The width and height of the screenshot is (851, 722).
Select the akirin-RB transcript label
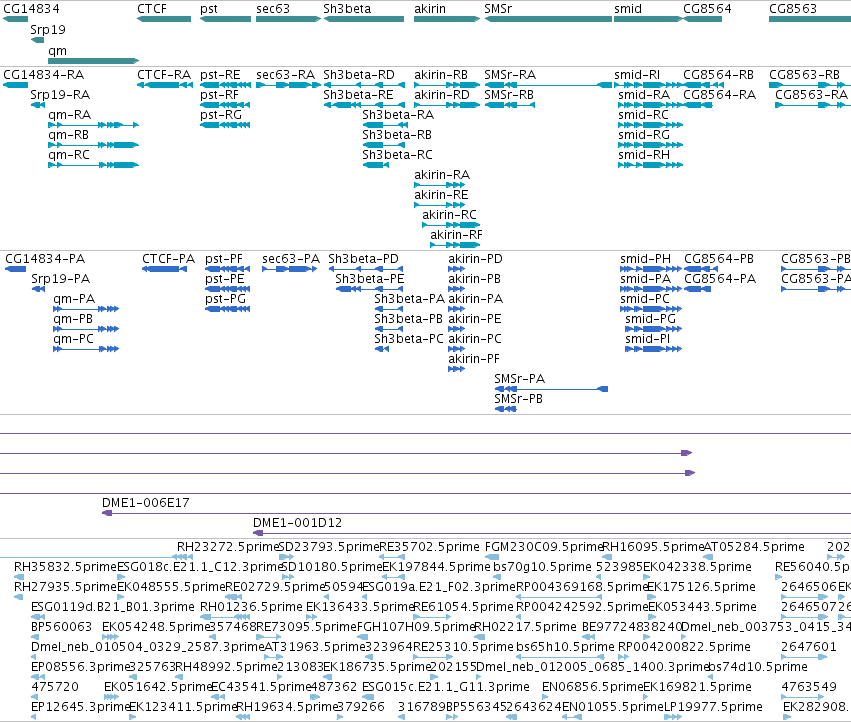pyautogui.click(x=441, y=74)
